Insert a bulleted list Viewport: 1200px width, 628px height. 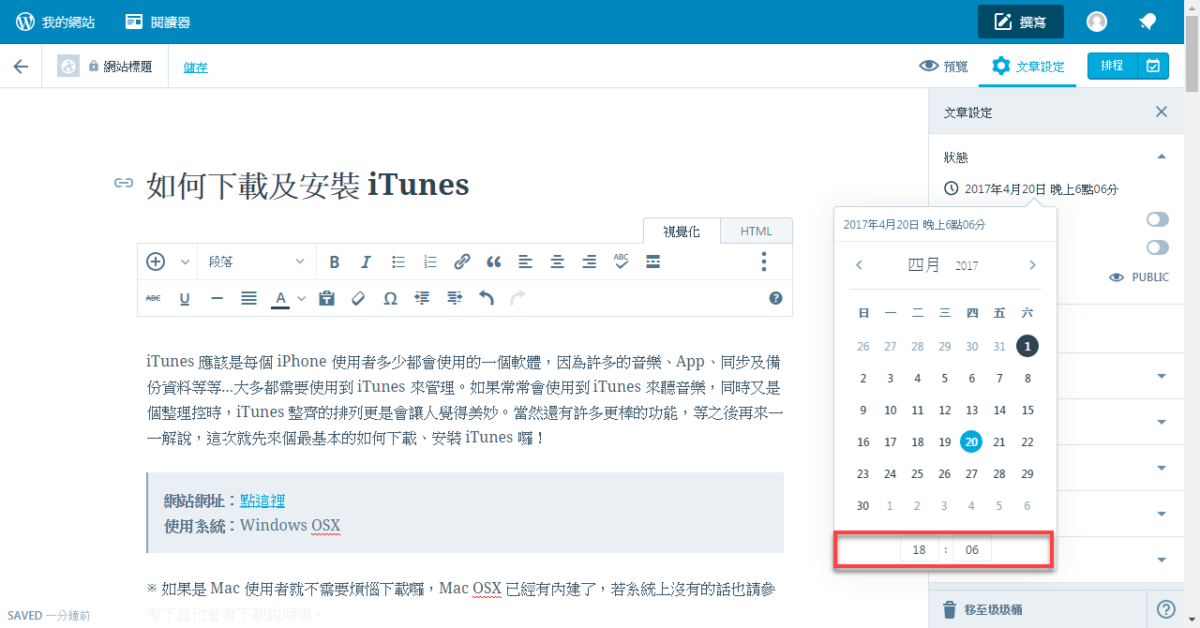(x=398, y=262)
